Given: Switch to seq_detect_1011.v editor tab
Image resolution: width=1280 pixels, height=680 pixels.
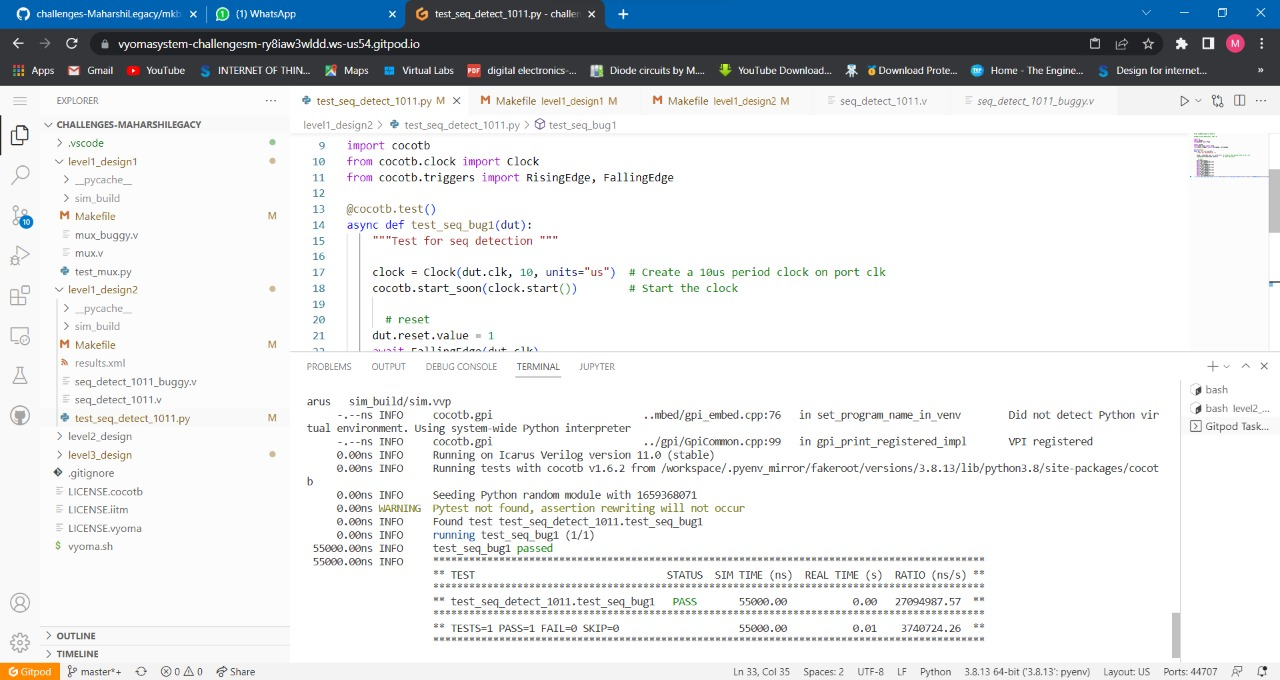Looking at the screenshot, I should [883, 101].
